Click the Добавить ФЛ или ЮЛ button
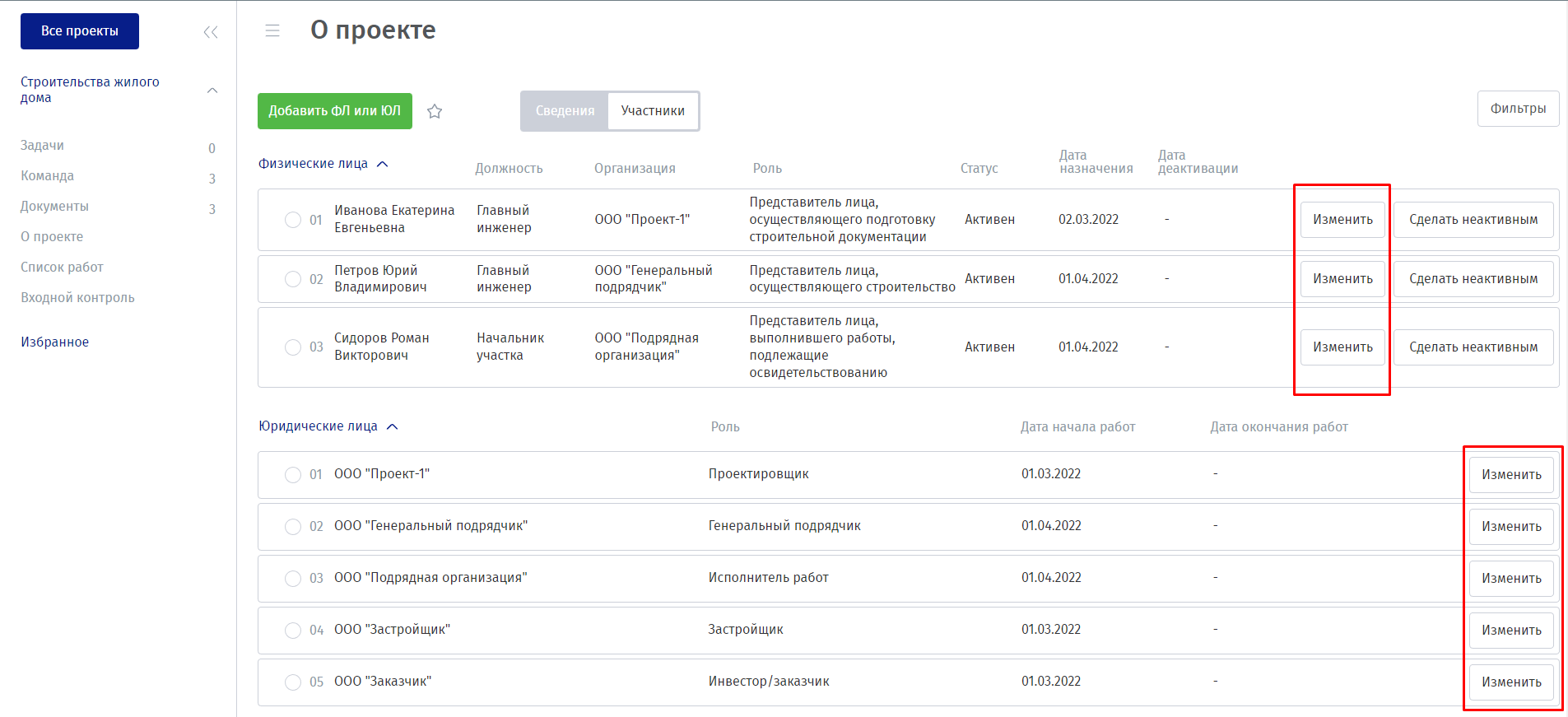 pos(334,111)
